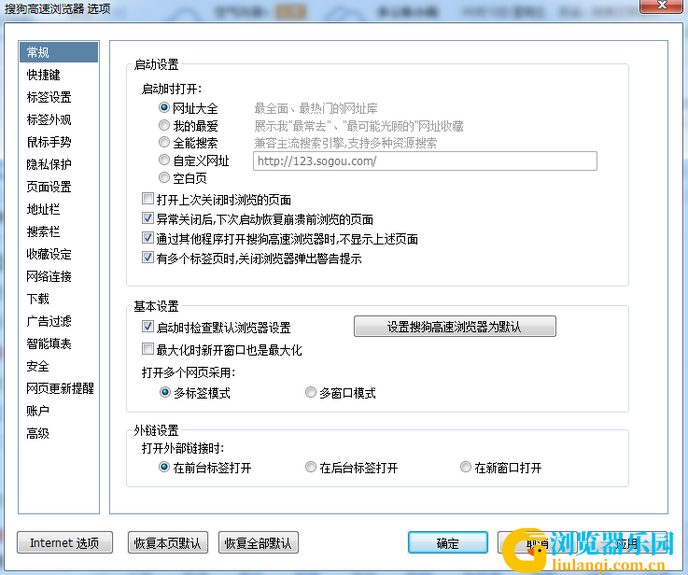The width and height of the screenshot is (688, 575).
Task: Select 多标签模式 radio option
Action: pos(165,392)
